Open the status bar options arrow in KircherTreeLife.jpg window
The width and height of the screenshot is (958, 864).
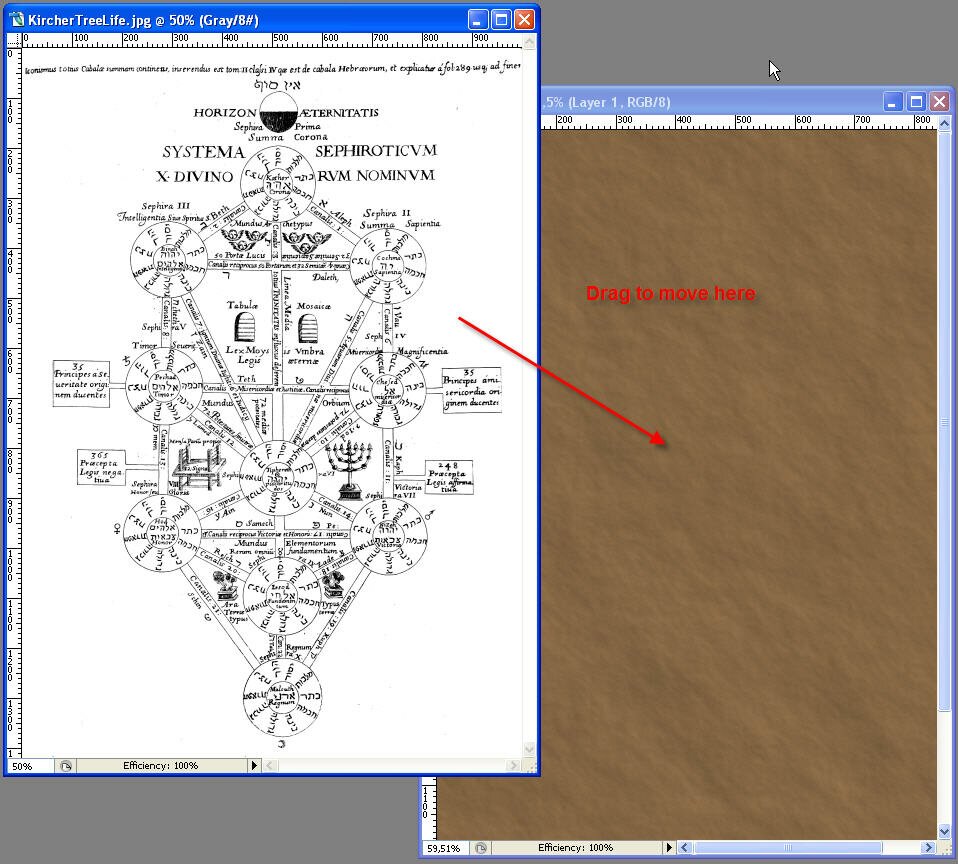(254, 766)
